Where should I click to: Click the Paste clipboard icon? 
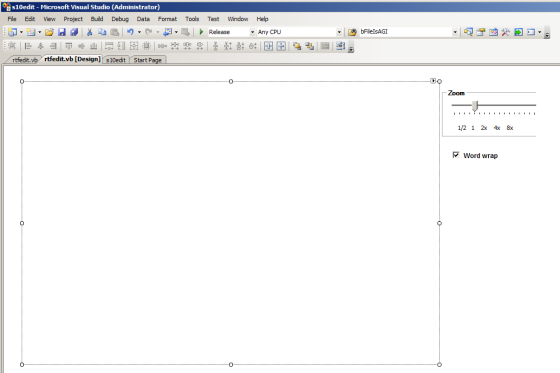[x=114, y=32]
